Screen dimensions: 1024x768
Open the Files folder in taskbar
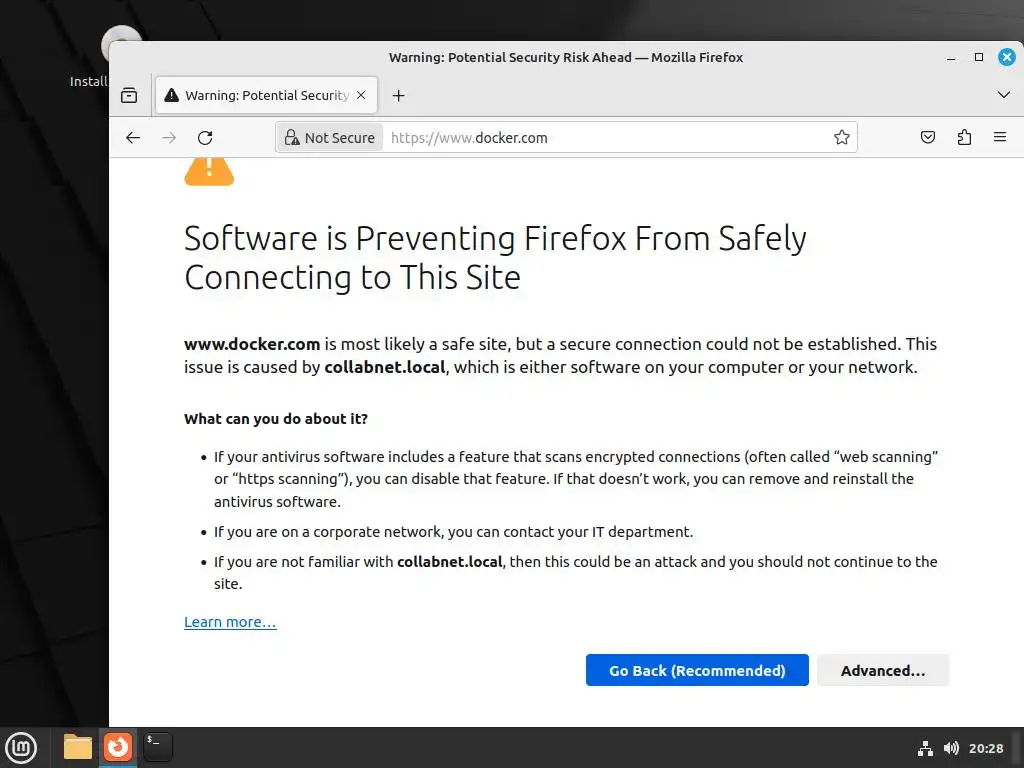78,747
